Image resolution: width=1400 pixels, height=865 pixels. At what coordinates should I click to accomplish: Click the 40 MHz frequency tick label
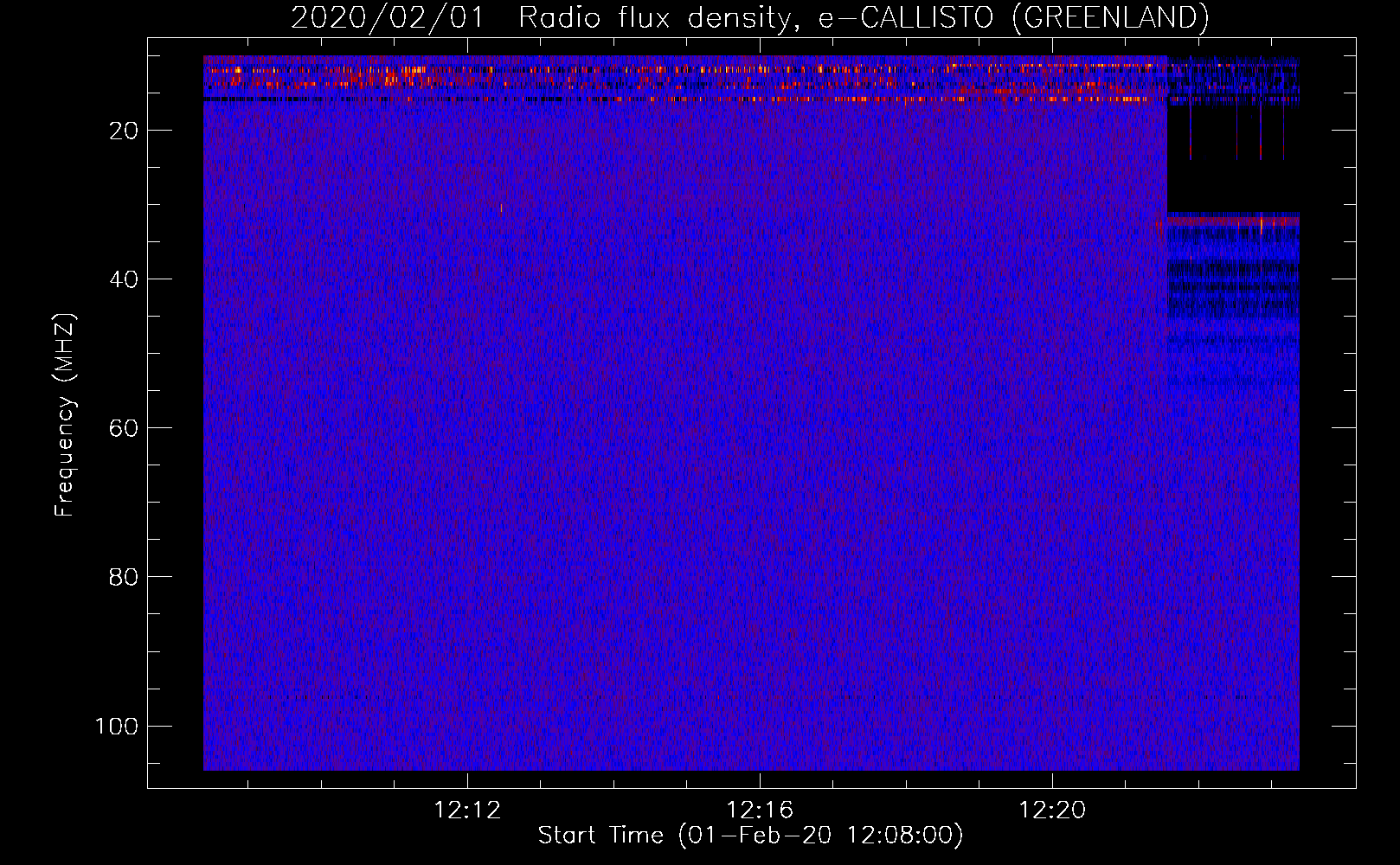pyautogui.click(x=124, y=279)
